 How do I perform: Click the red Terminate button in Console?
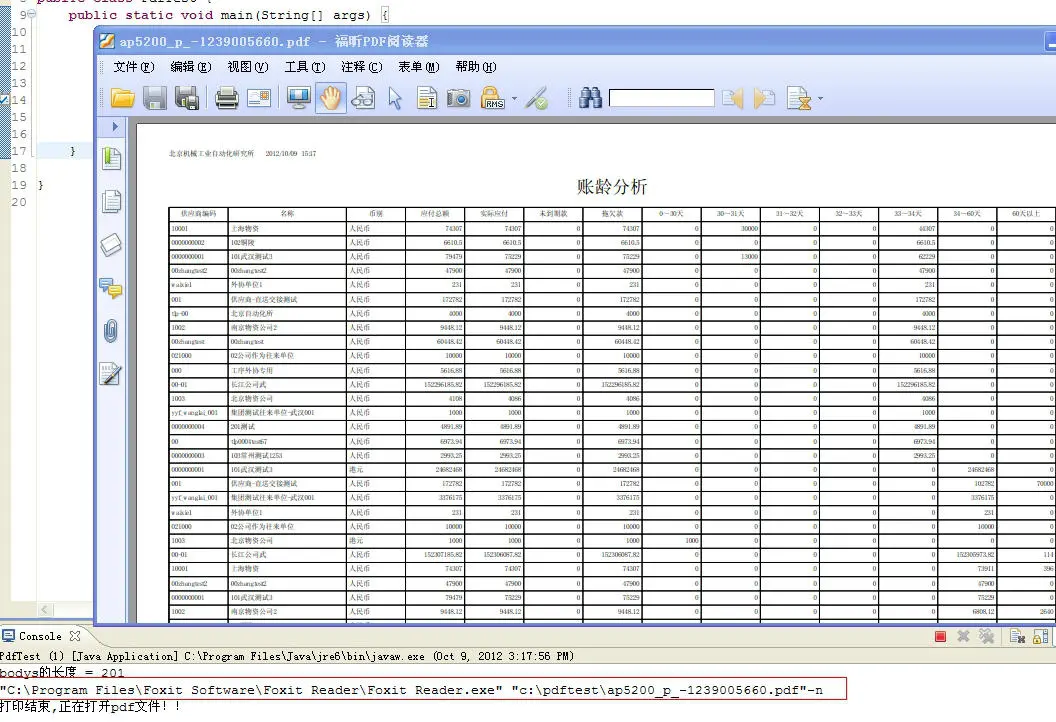click(940, 636)
